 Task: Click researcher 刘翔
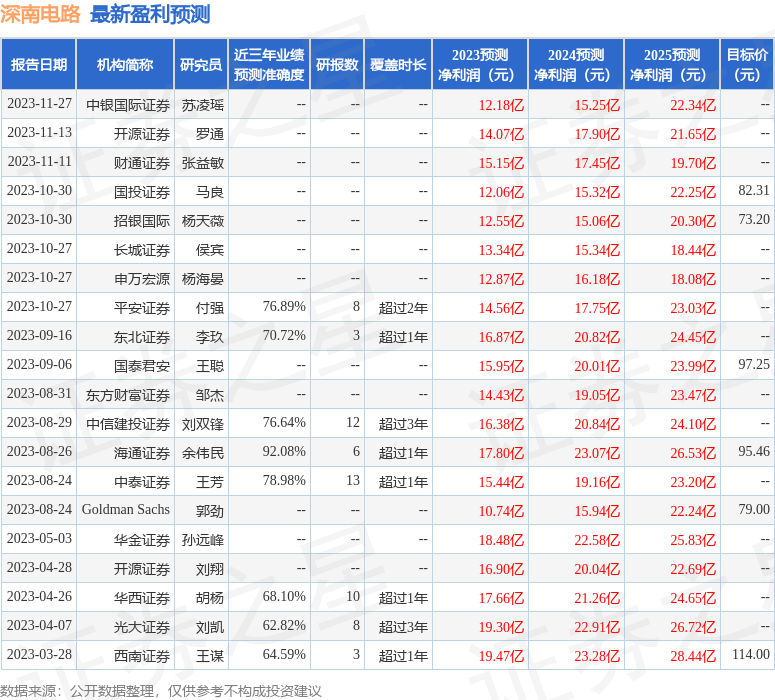click(210, 569)
